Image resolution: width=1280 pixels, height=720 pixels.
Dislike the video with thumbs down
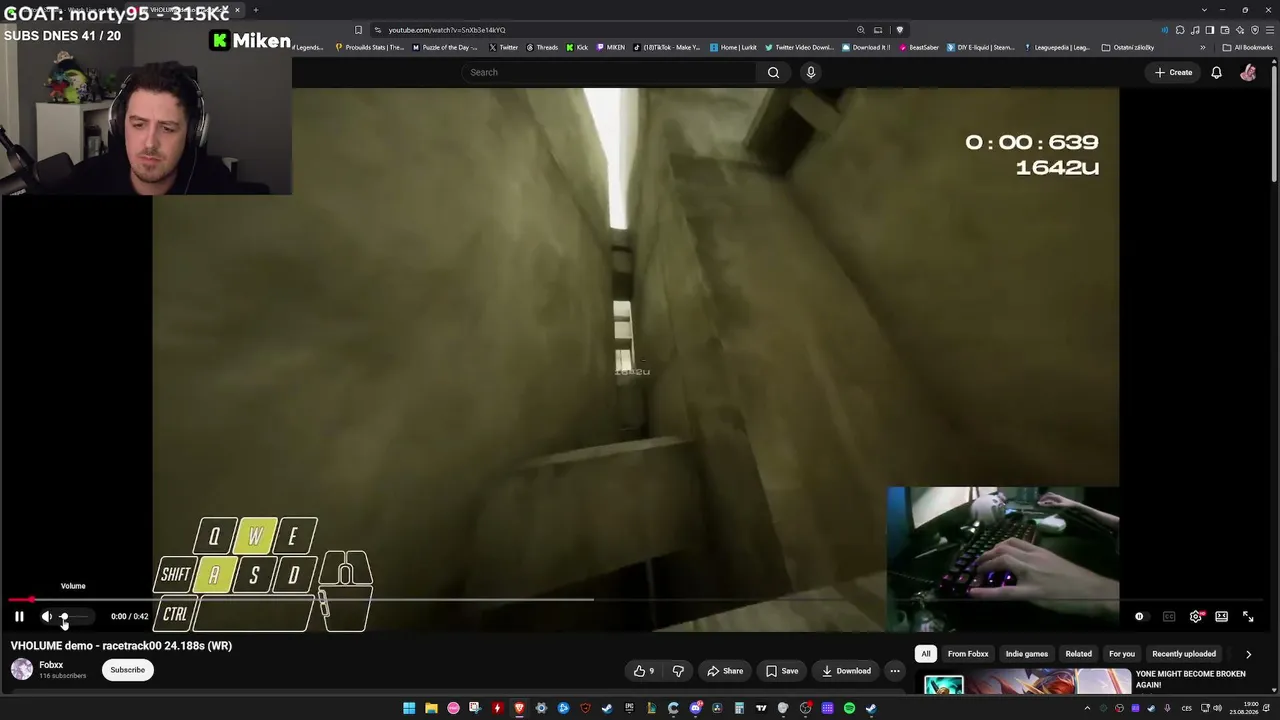click(678, 671)
